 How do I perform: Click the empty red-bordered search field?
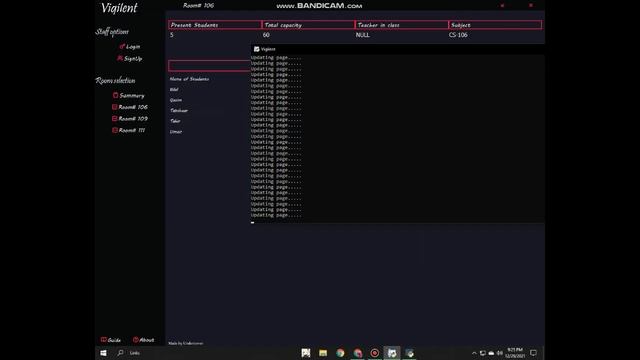click(x=209, y=65)
